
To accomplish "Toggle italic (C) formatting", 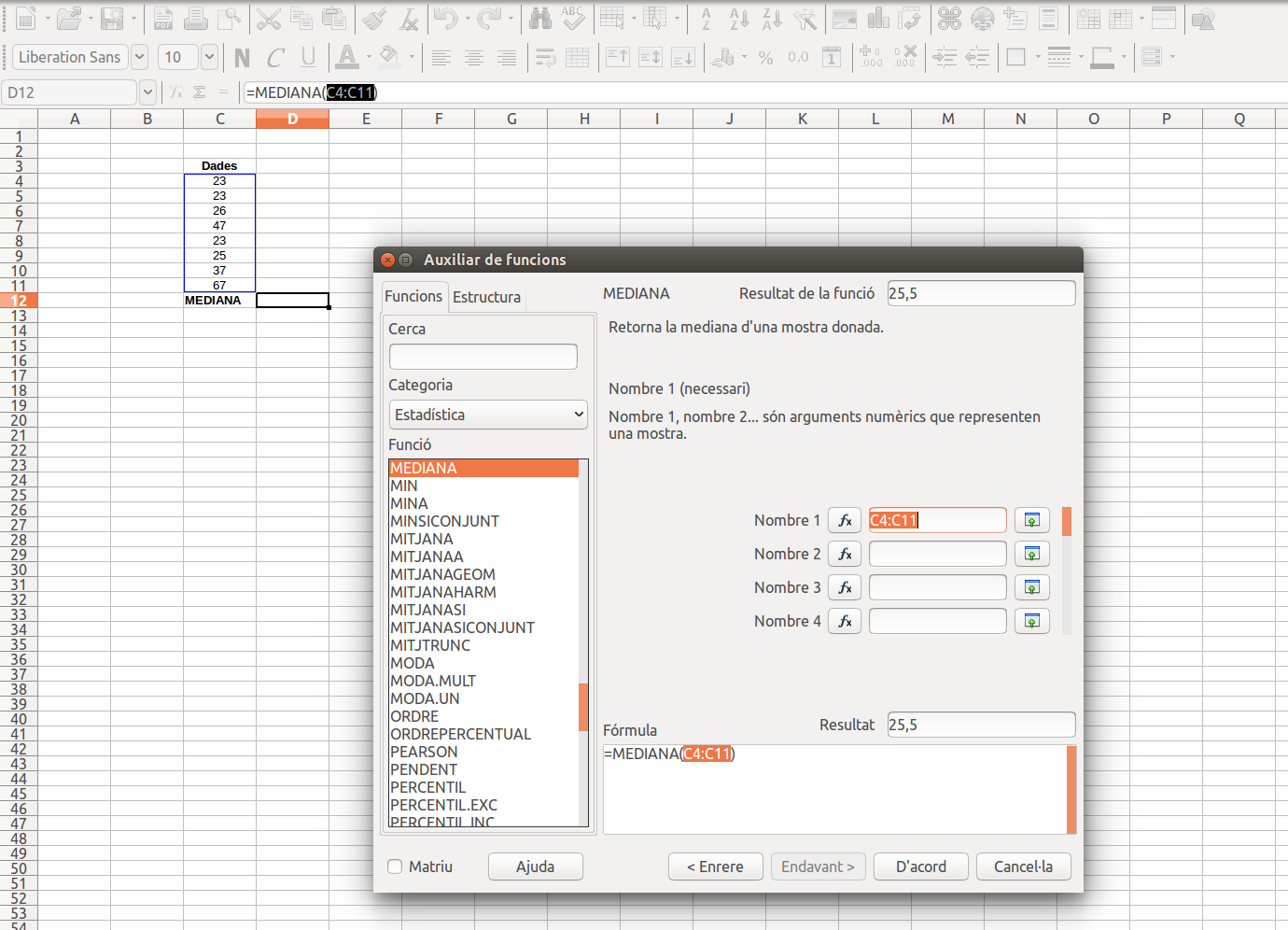I will click(275, 58).
